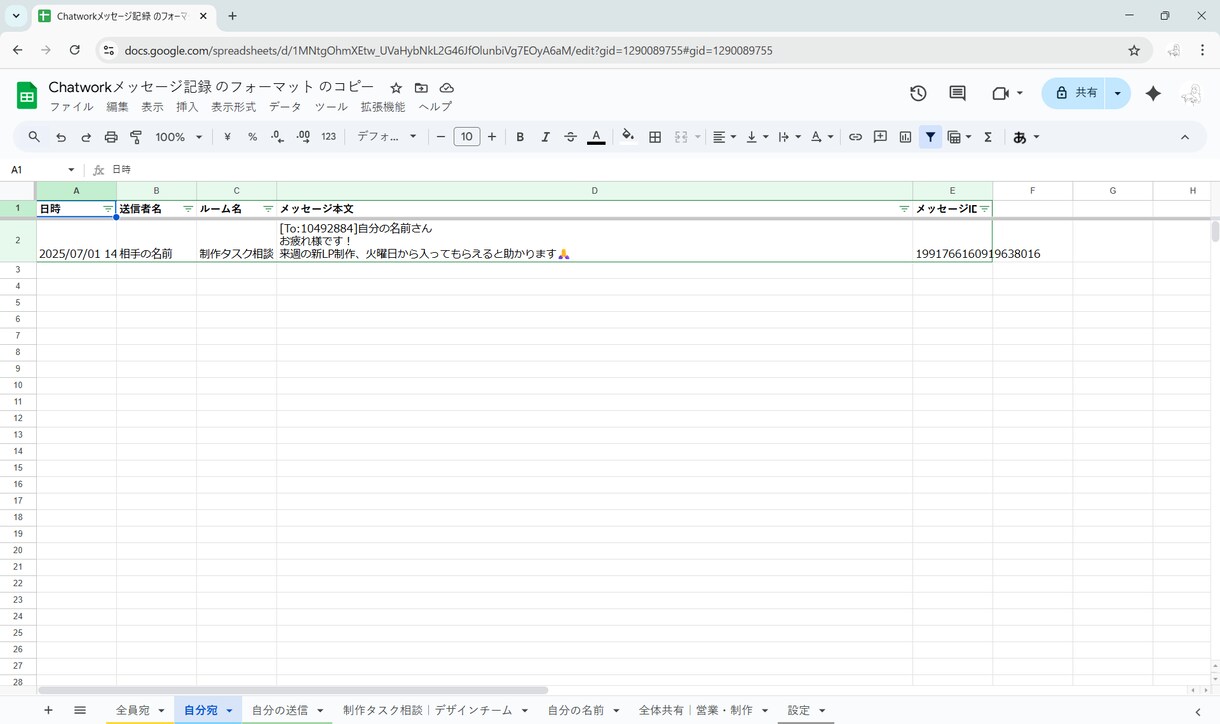Move the document to a folder
This screenshot has height=724, width=1220.
421,88
